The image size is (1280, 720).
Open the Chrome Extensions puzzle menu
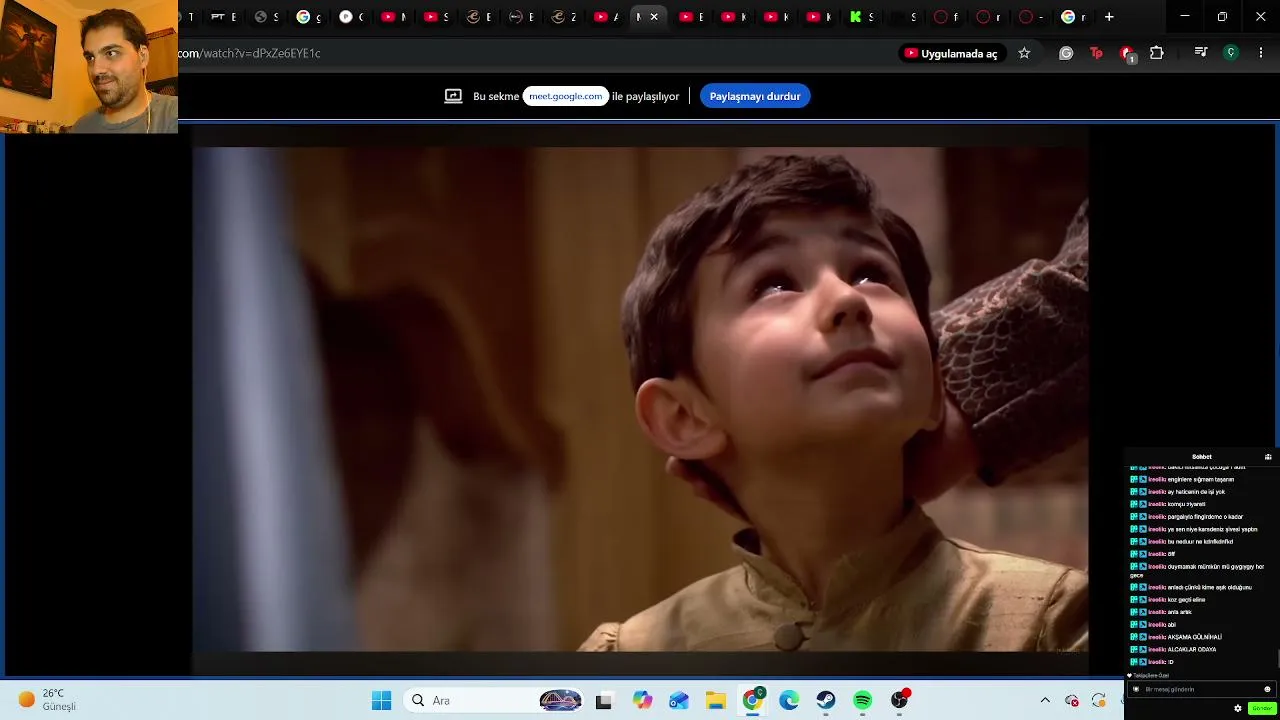(1157, 53)
